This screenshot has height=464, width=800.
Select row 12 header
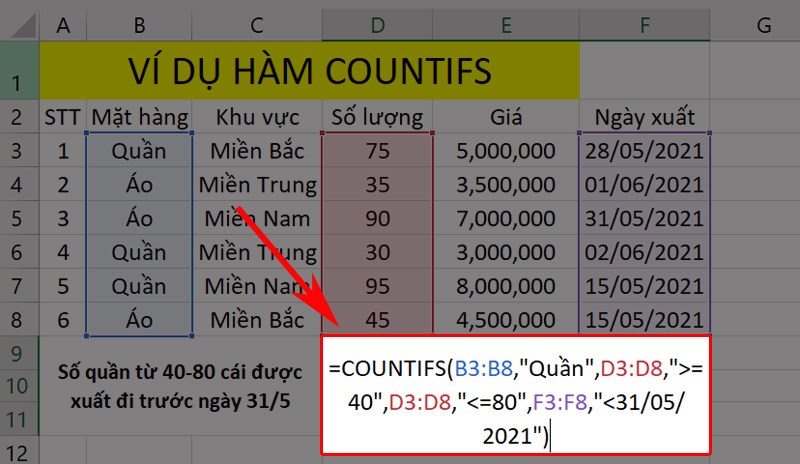tap(19, 450)
